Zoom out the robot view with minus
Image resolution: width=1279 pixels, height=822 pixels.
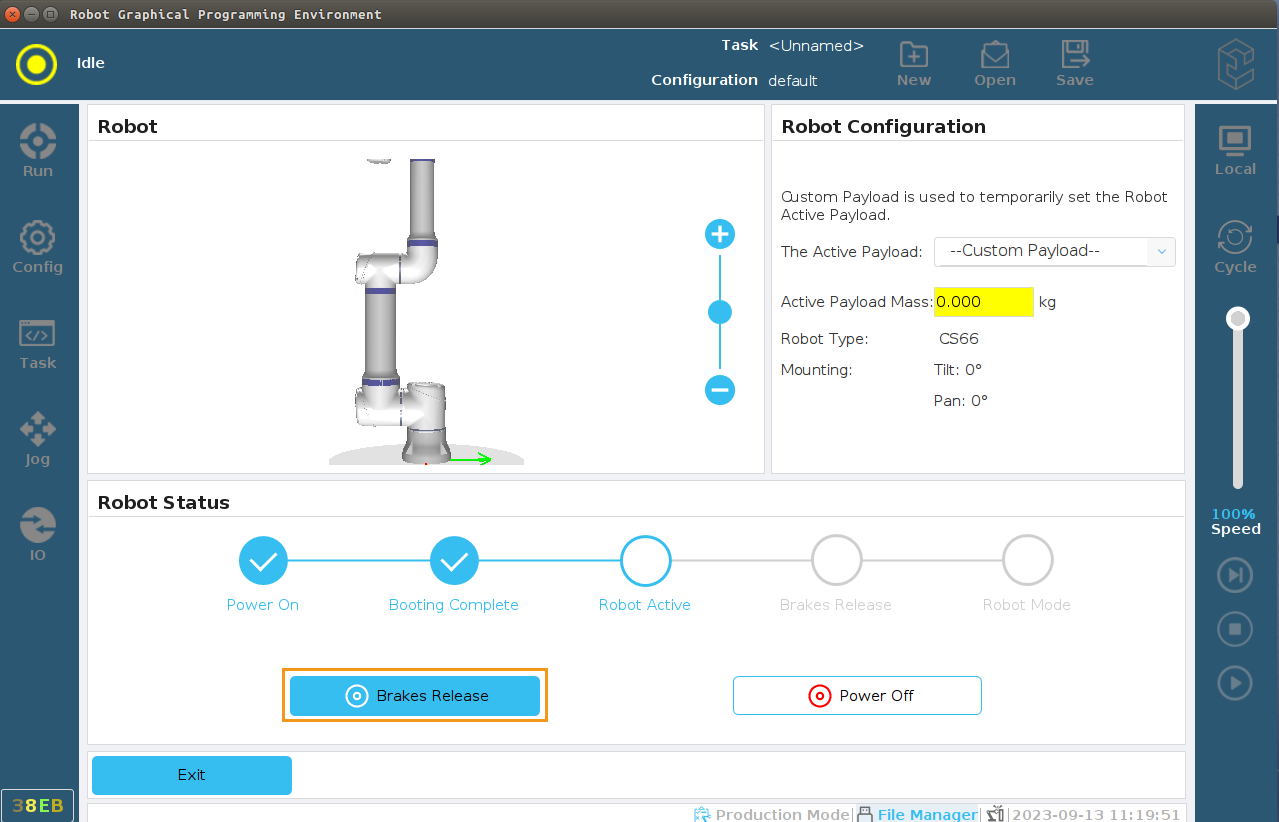[x=720, y=389]
